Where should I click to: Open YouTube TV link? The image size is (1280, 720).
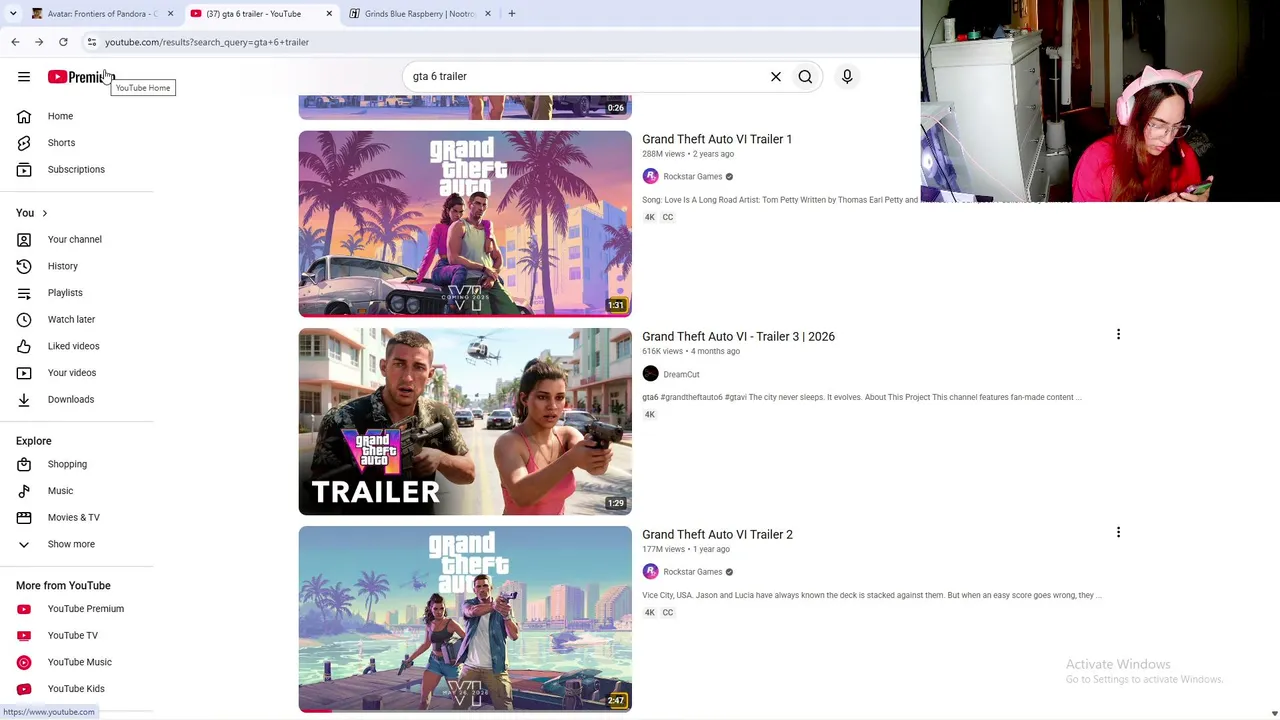click(73, 636)
